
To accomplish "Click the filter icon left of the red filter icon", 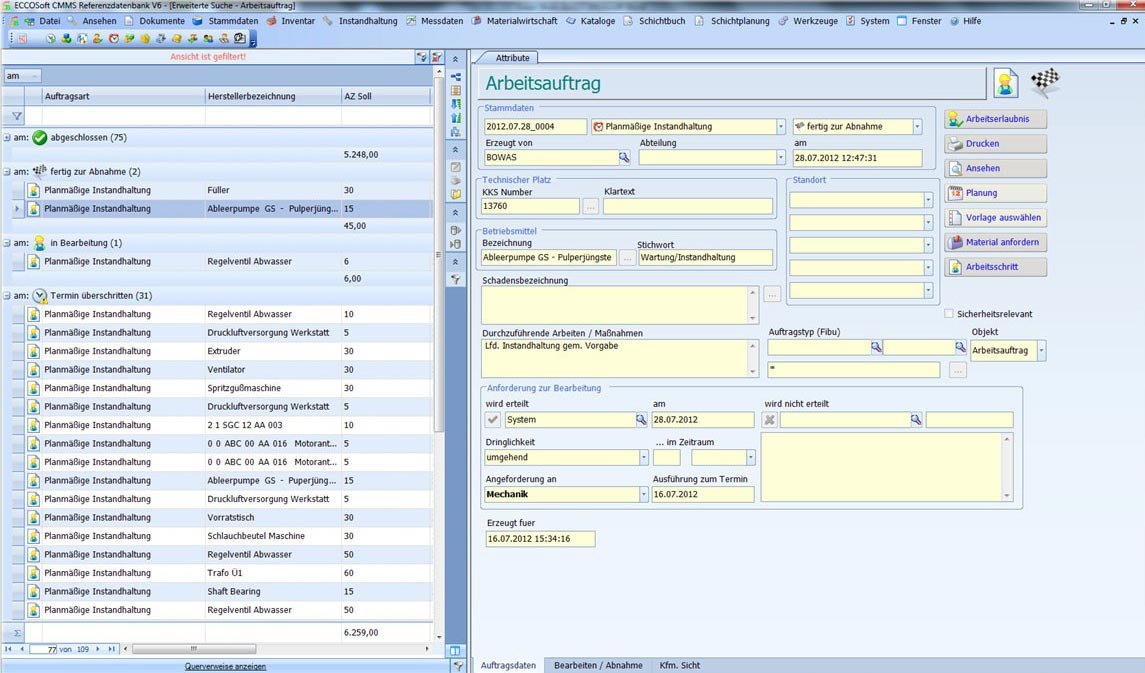I will (421, 57).
